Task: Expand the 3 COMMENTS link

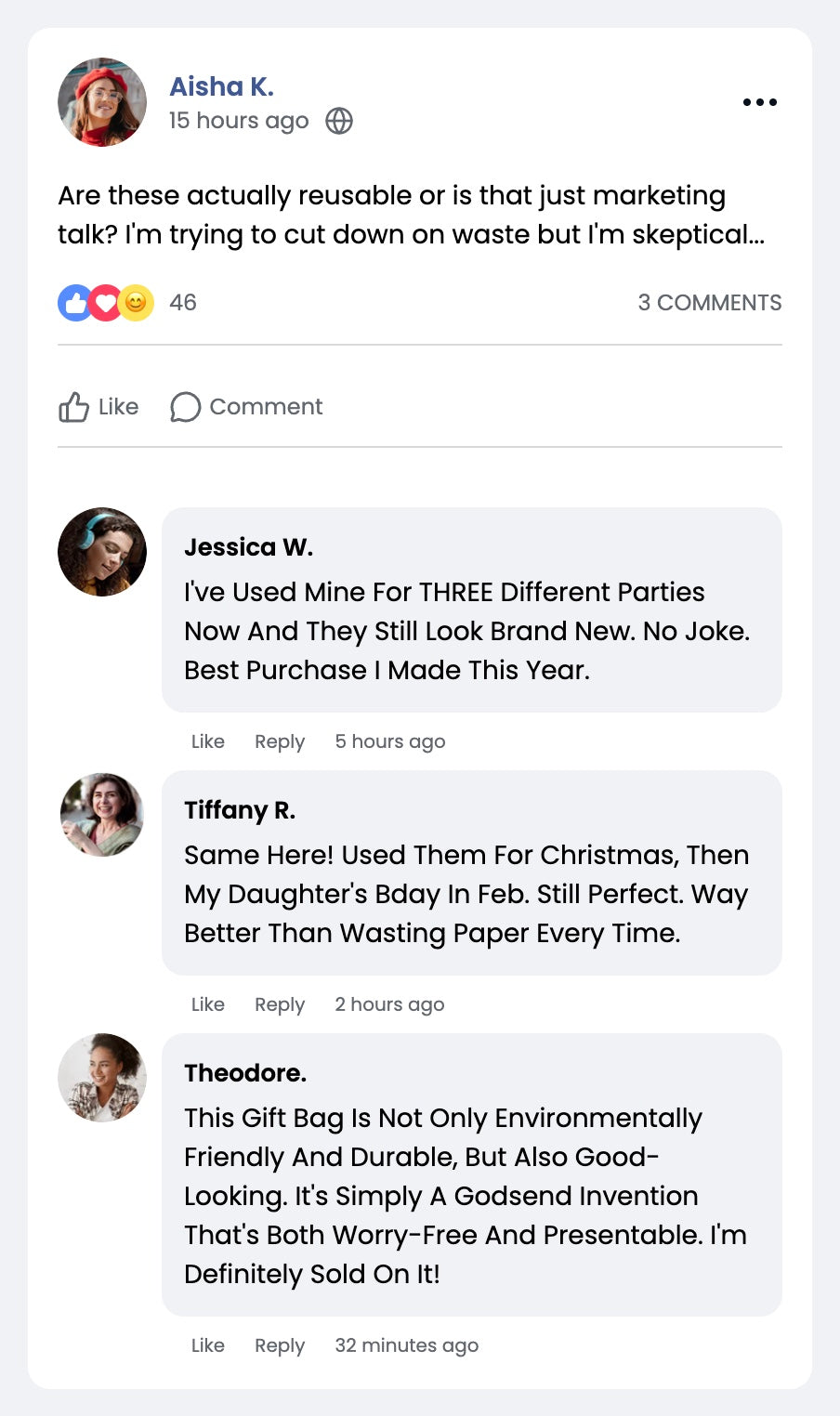Action: click(x=709, y=303)
